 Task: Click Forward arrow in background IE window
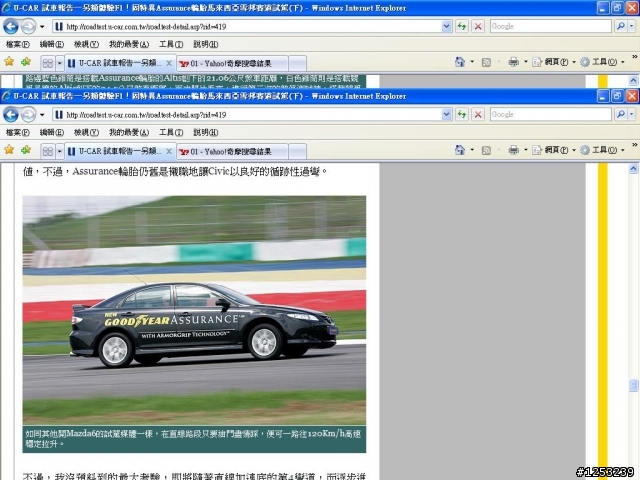(28, 27)
